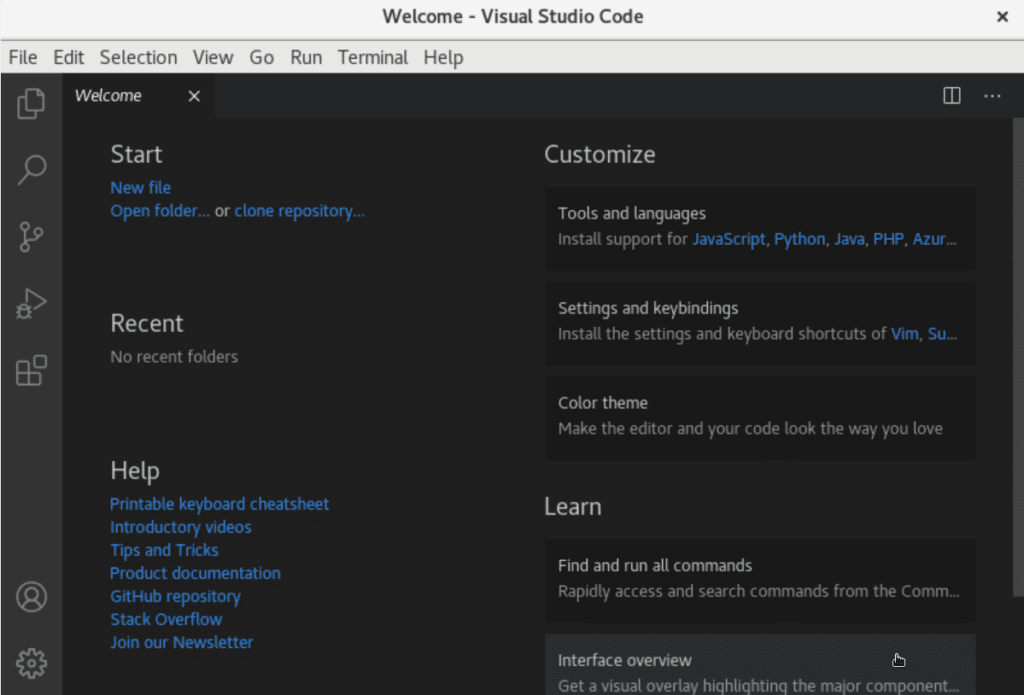This screenshot has width=1024, height=695.
Task: Click the clone repository link
Action: (299, 210)
